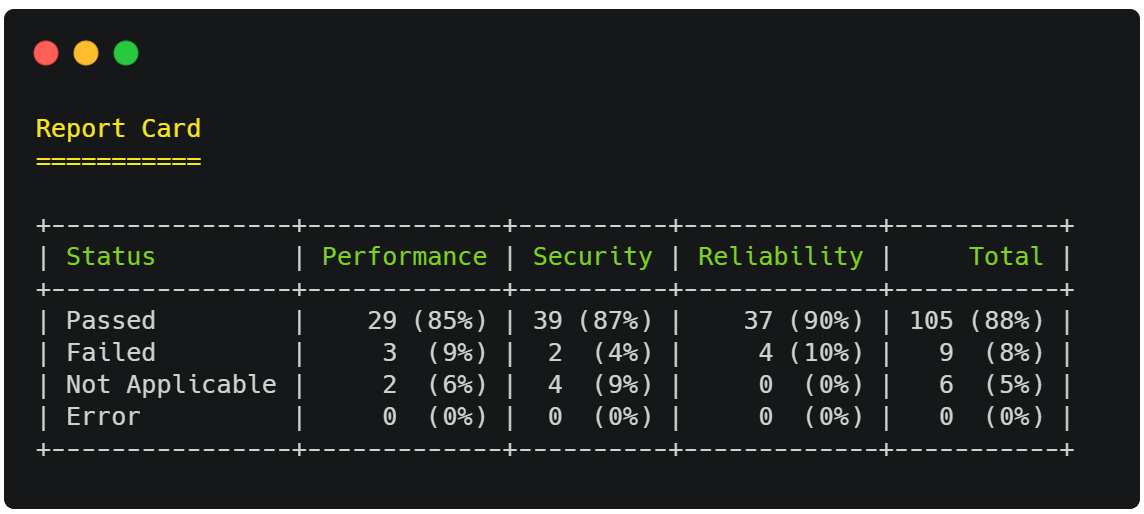Click the Report Card heading
This screenshot has width=1144, height=514.
(118, 128)
